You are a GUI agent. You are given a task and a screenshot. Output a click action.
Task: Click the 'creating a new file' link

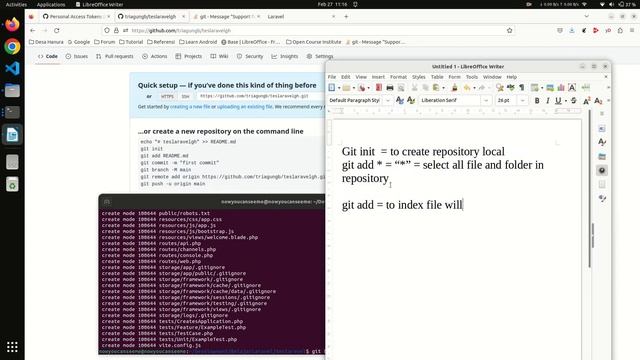coord(190,107)
